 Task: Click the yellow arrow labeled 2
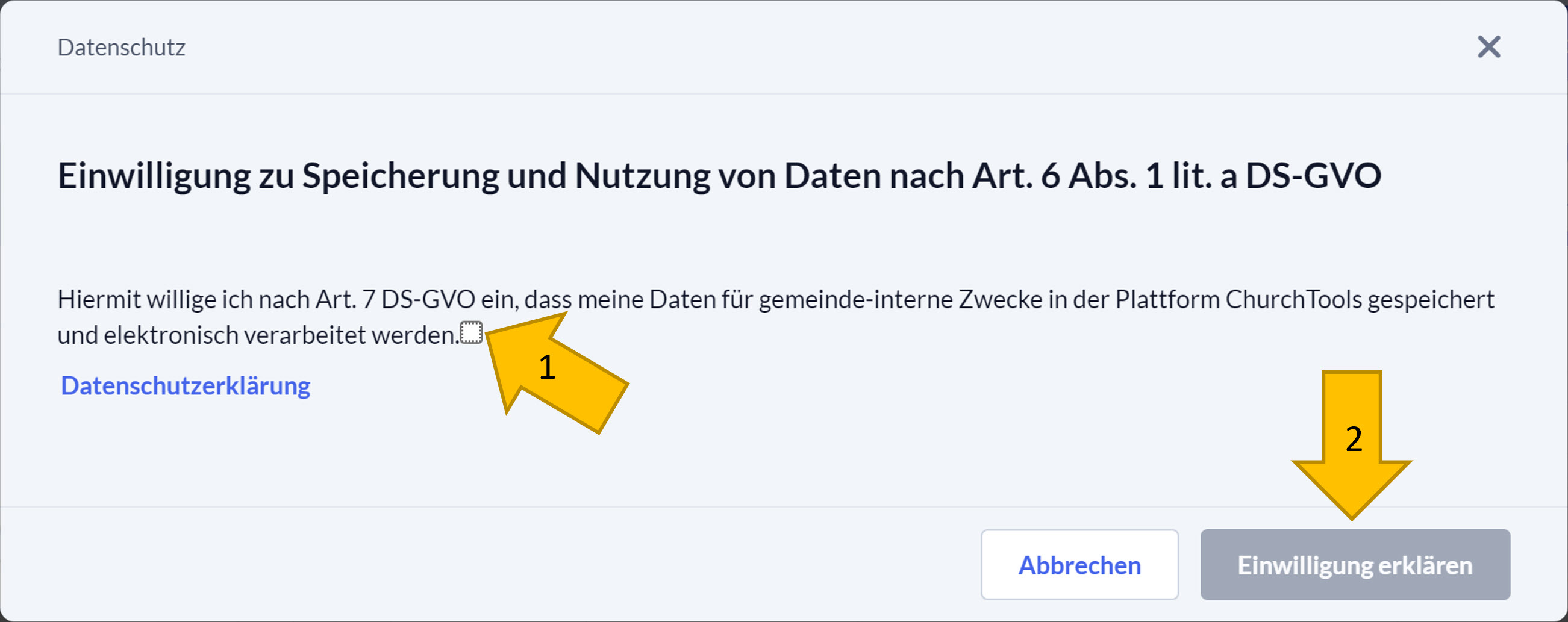[x=1351, y=450]
